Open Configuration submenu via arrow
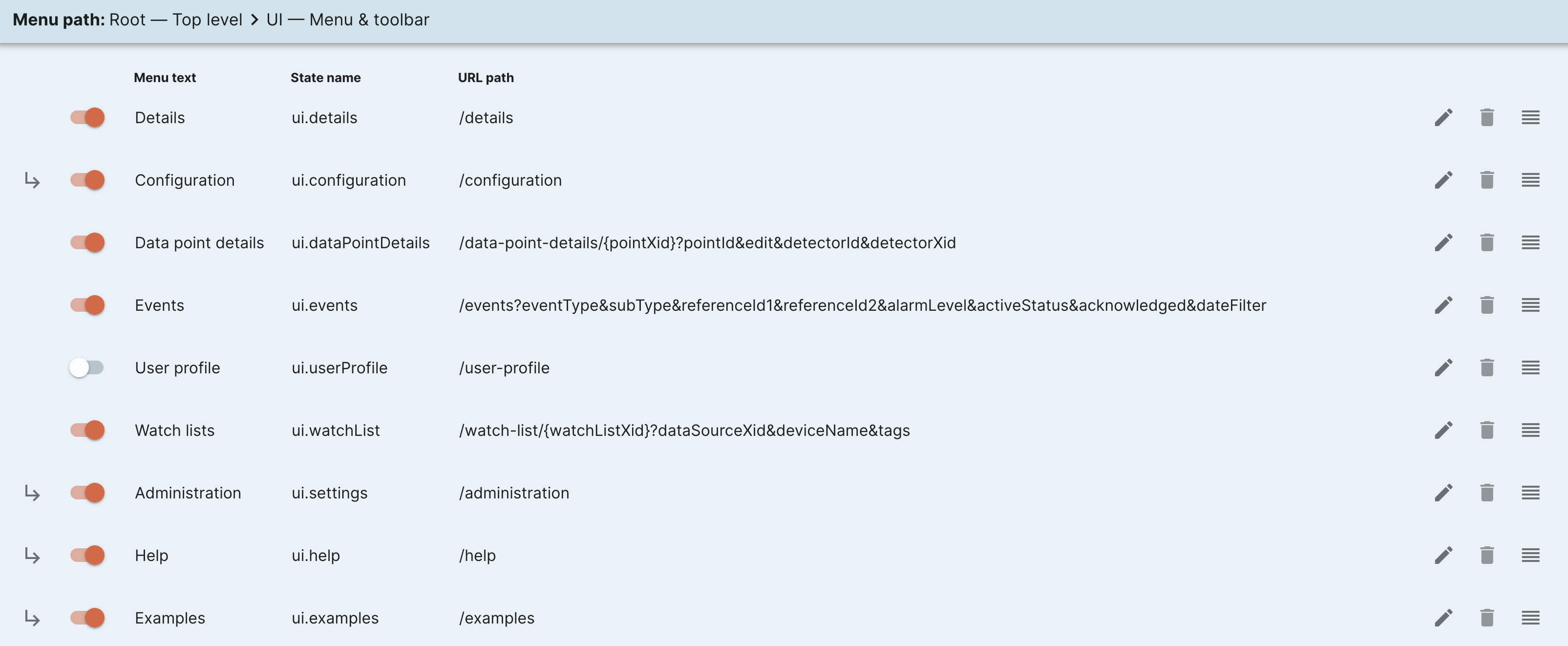The width and height of the screenshot is (1568, 646). pos(32,180)
